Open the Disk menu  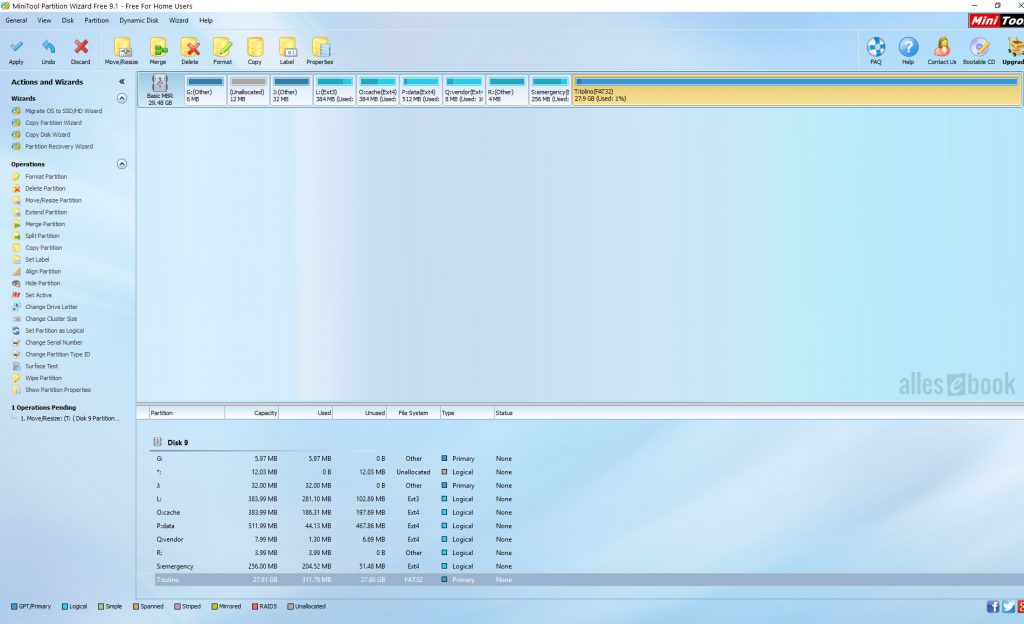click(68, 20)
